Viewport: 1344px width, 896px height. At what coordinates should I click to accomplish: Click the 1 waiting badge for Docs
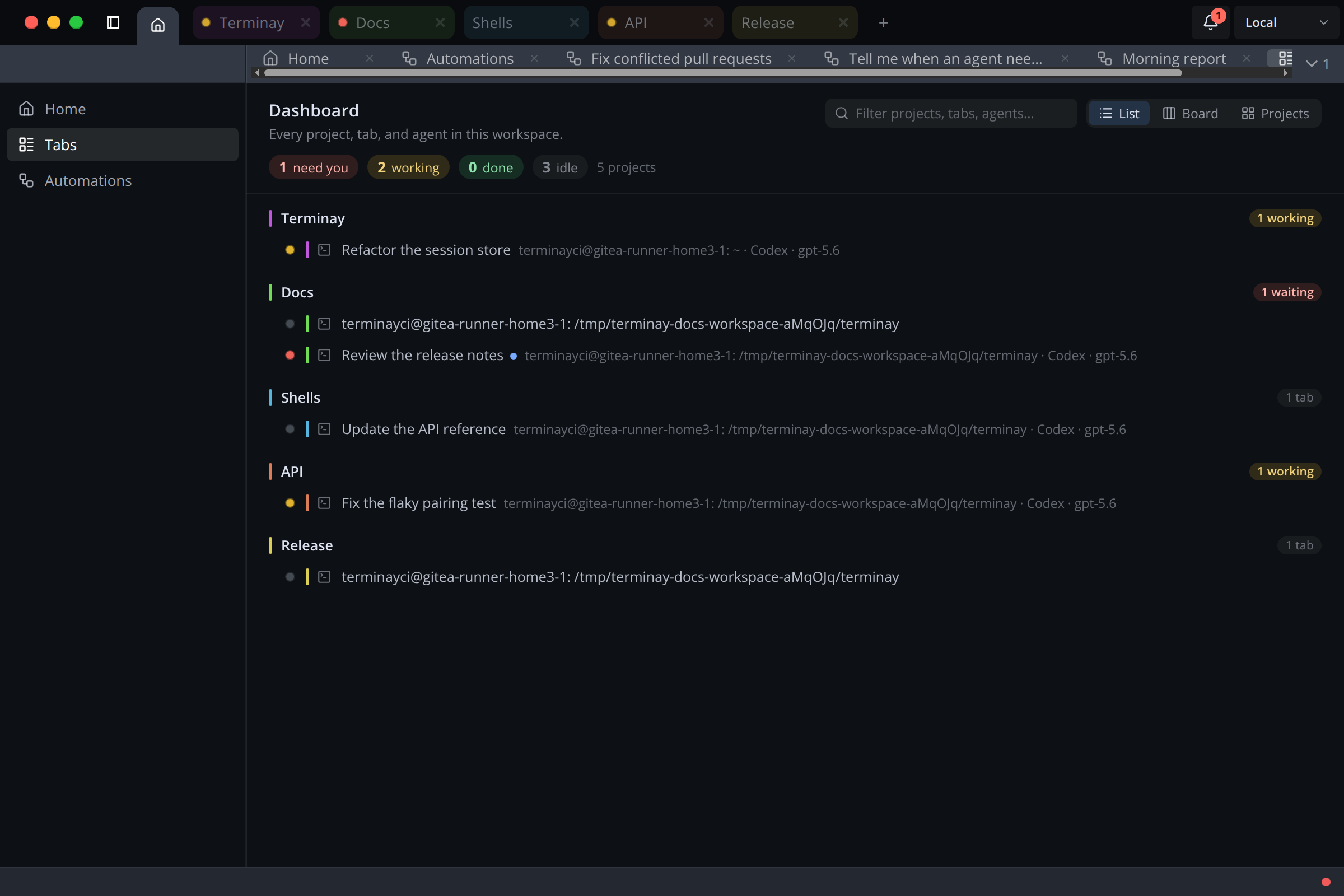(x=1287, y=292)
